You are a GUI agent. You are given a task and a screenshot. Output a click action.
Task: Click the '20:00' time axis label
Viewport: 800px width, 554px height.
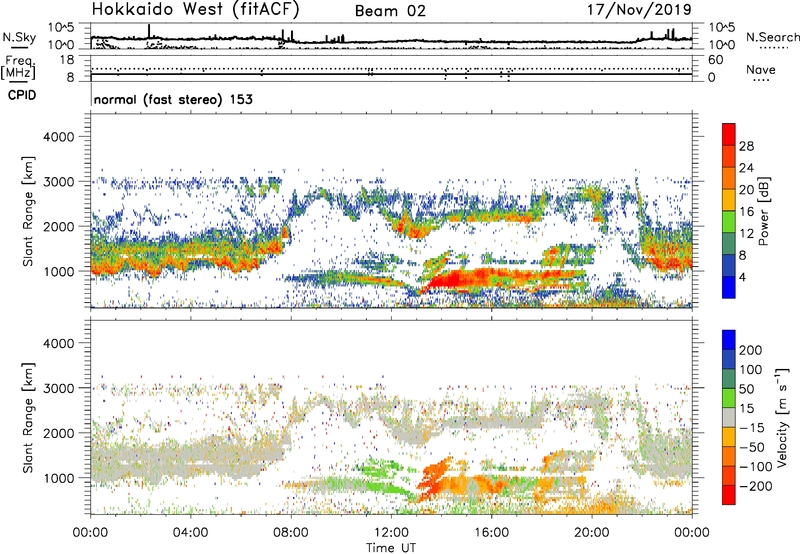pyautogui.click(x=592, y=533)
